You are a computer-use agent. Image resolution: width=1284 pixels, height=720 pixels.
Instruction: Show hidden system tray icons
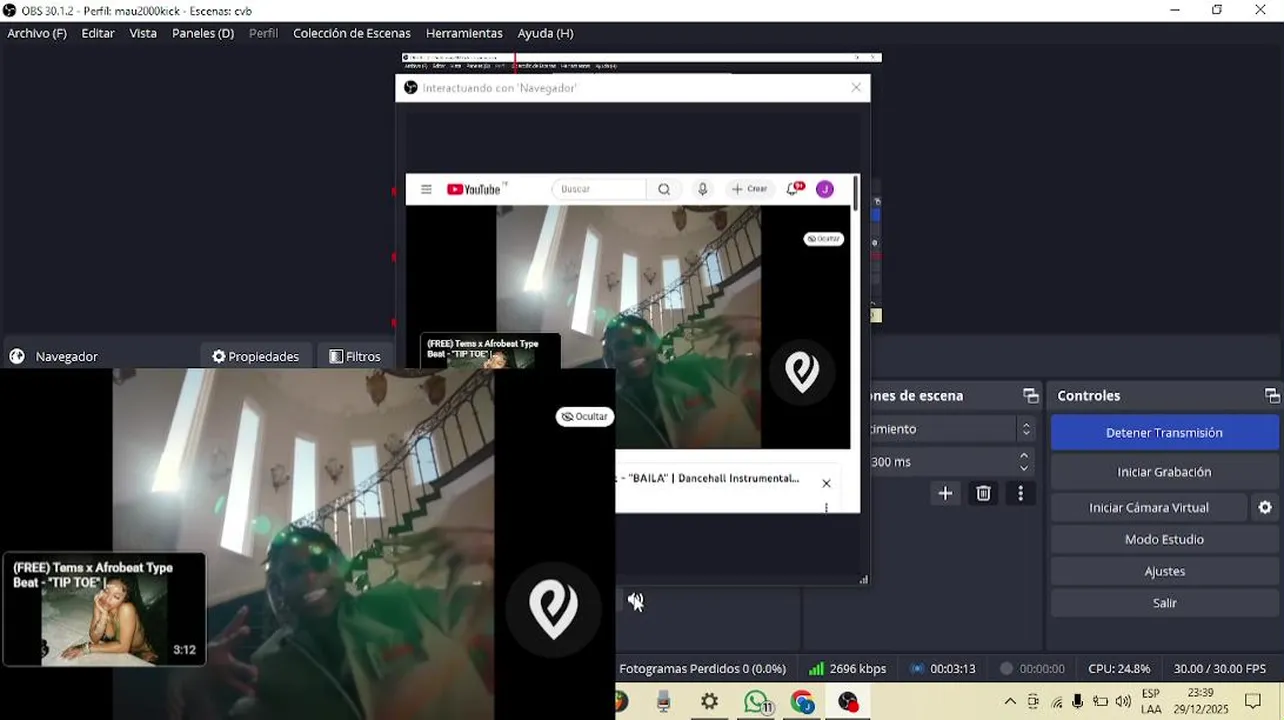1010,702
